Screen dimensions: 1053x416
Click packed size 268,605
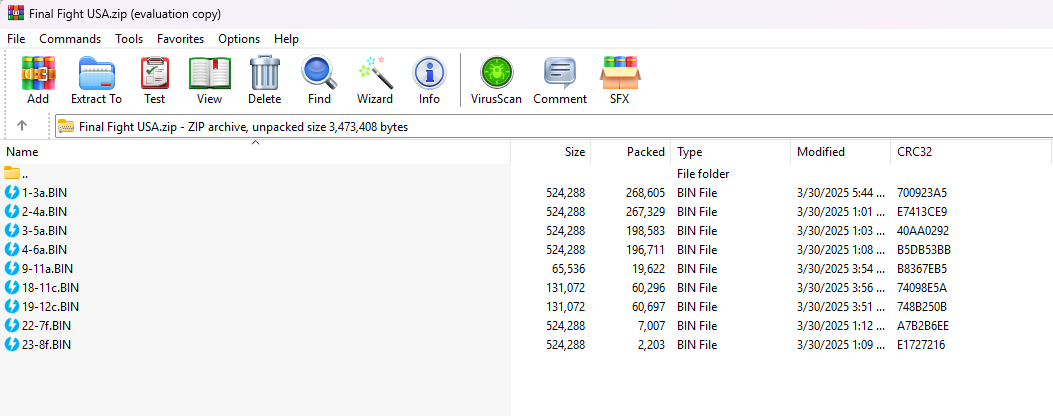coord(645,193)
